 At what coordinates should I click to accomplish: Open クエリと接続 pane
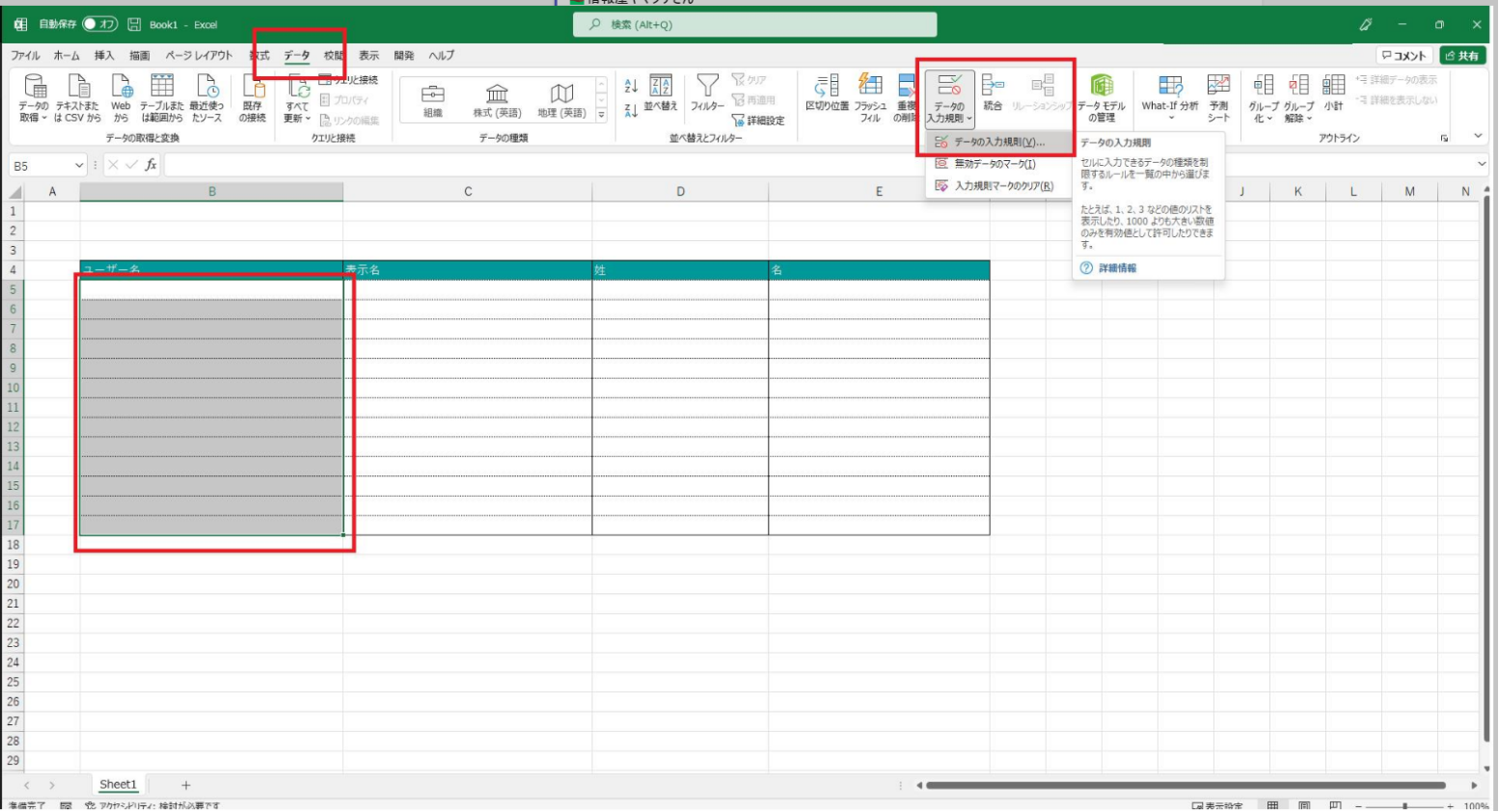click(349, 80)
